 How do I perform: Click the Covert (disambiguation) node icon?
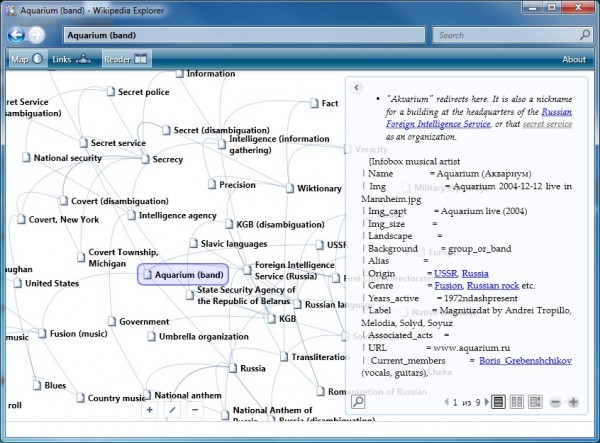pos(64,200)
